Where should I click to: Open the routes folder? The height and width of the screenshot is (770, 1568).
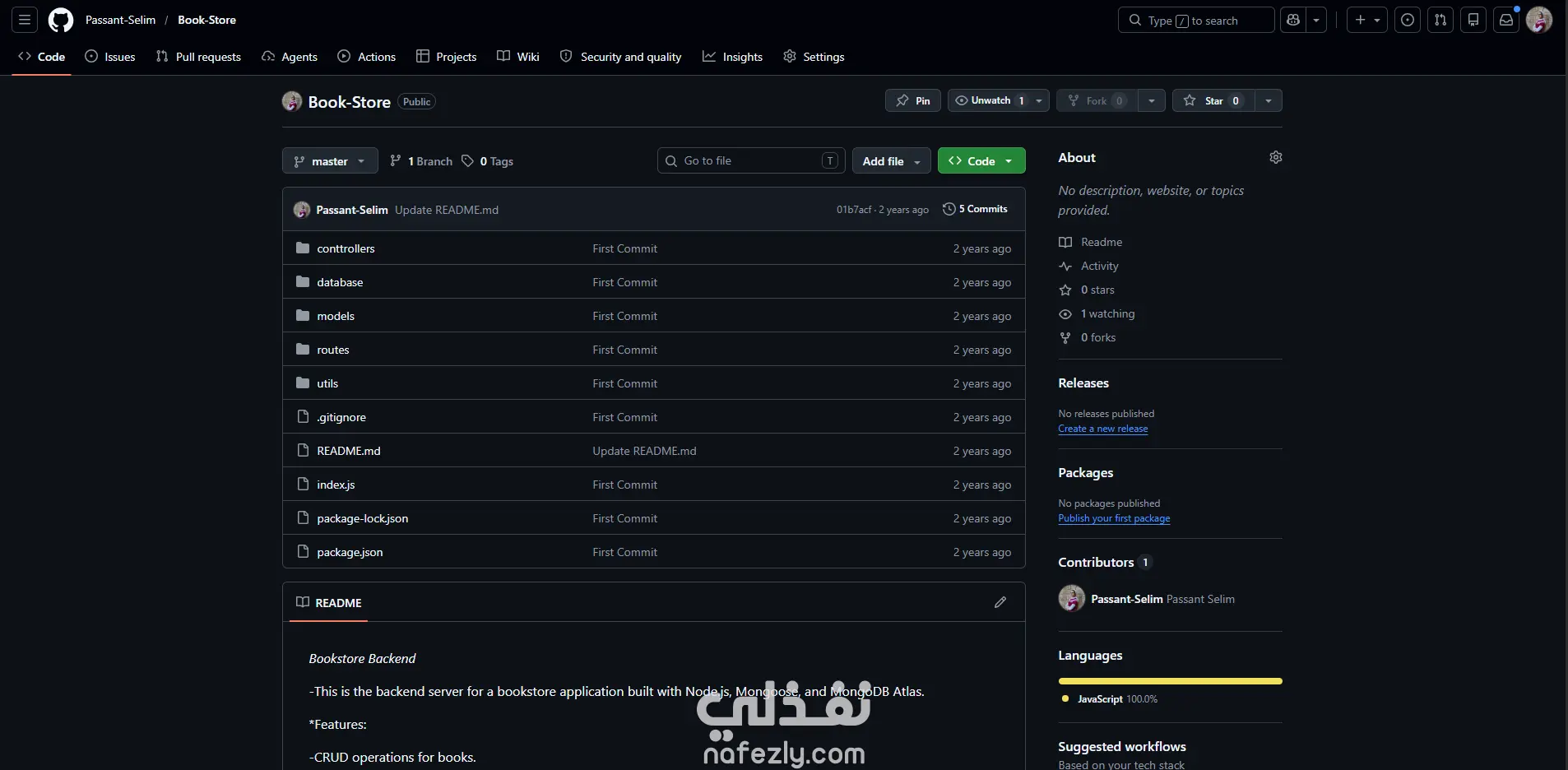click(333, 350)
